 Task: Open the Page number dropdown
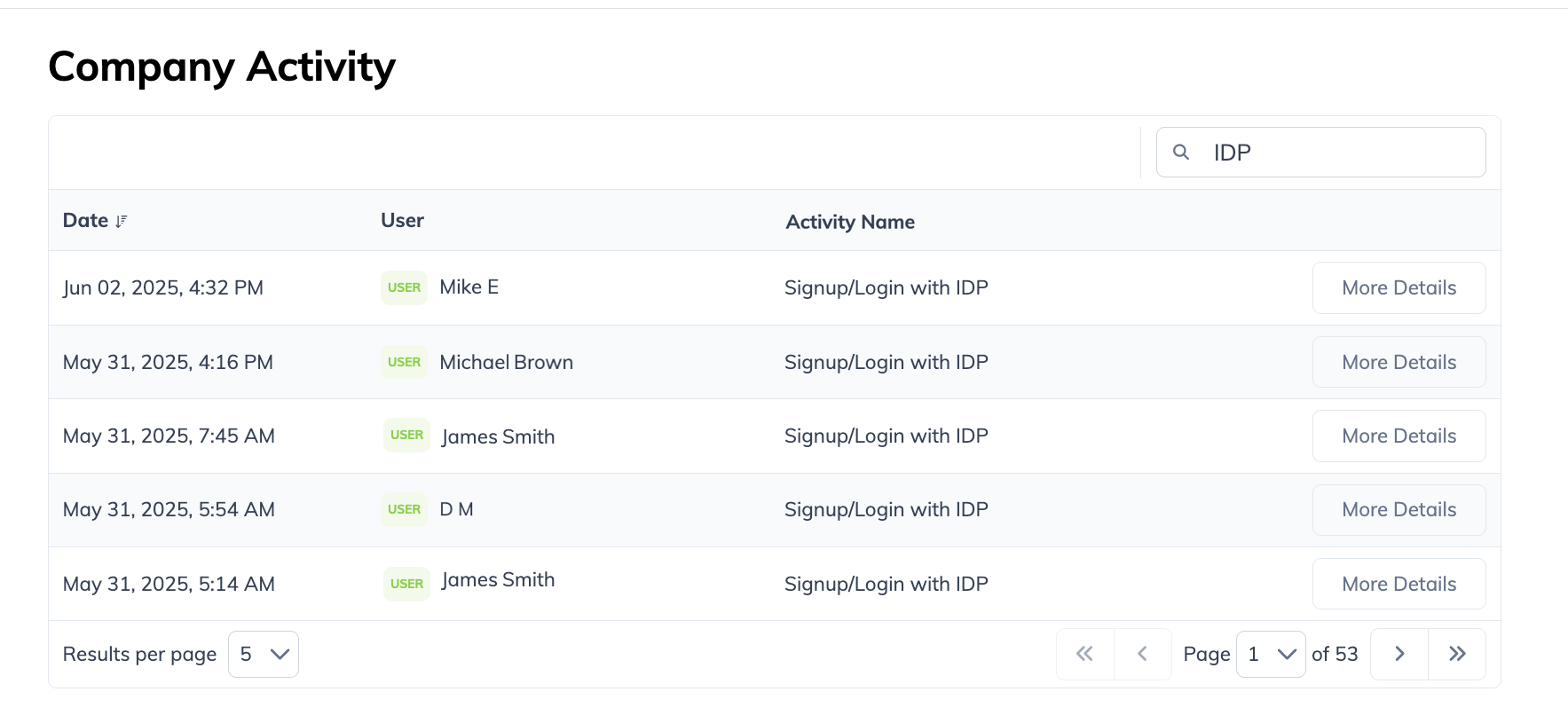[1271, 654]
